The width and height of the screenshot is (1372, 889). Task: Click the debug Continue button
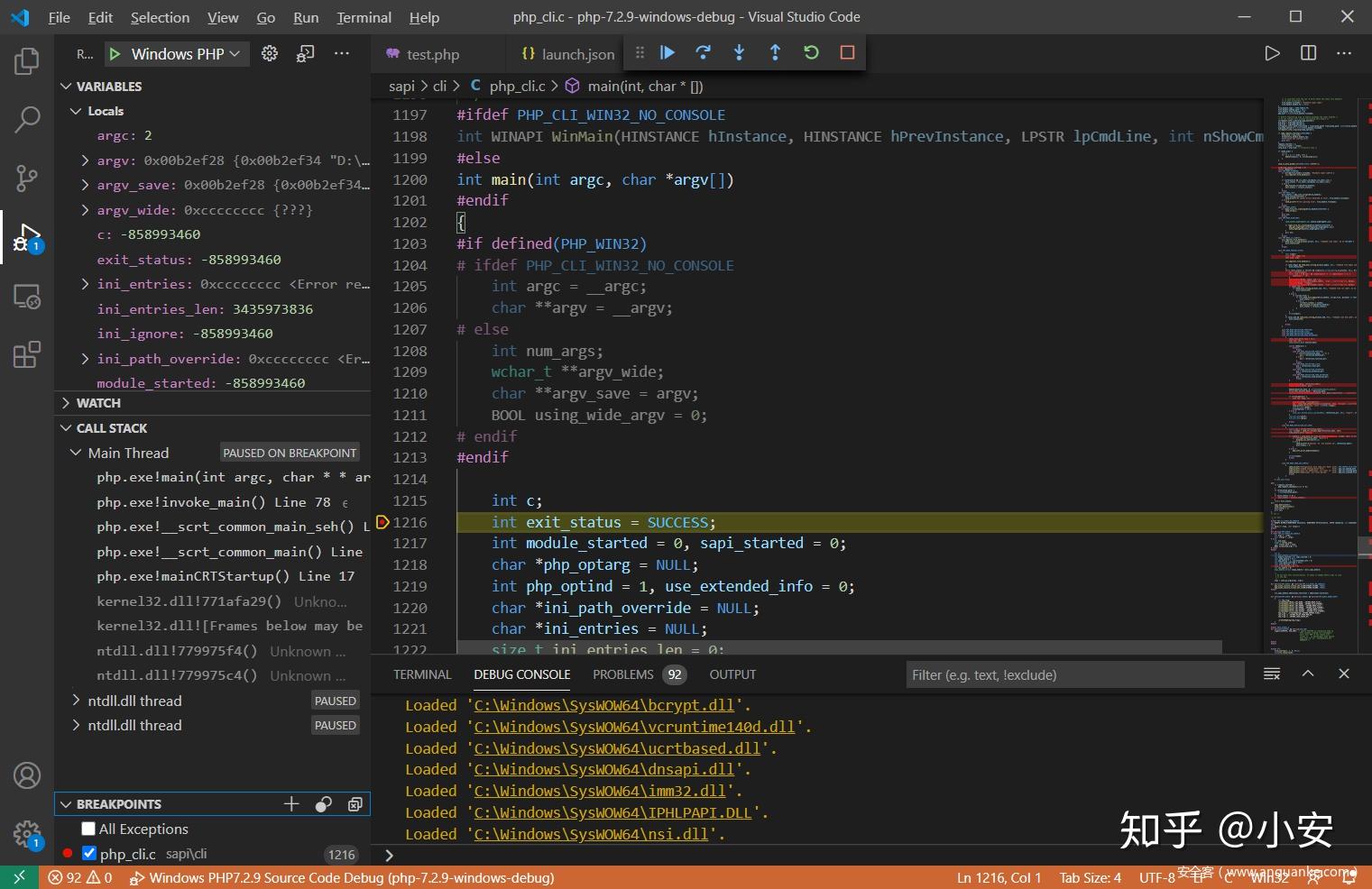point(668,53)
